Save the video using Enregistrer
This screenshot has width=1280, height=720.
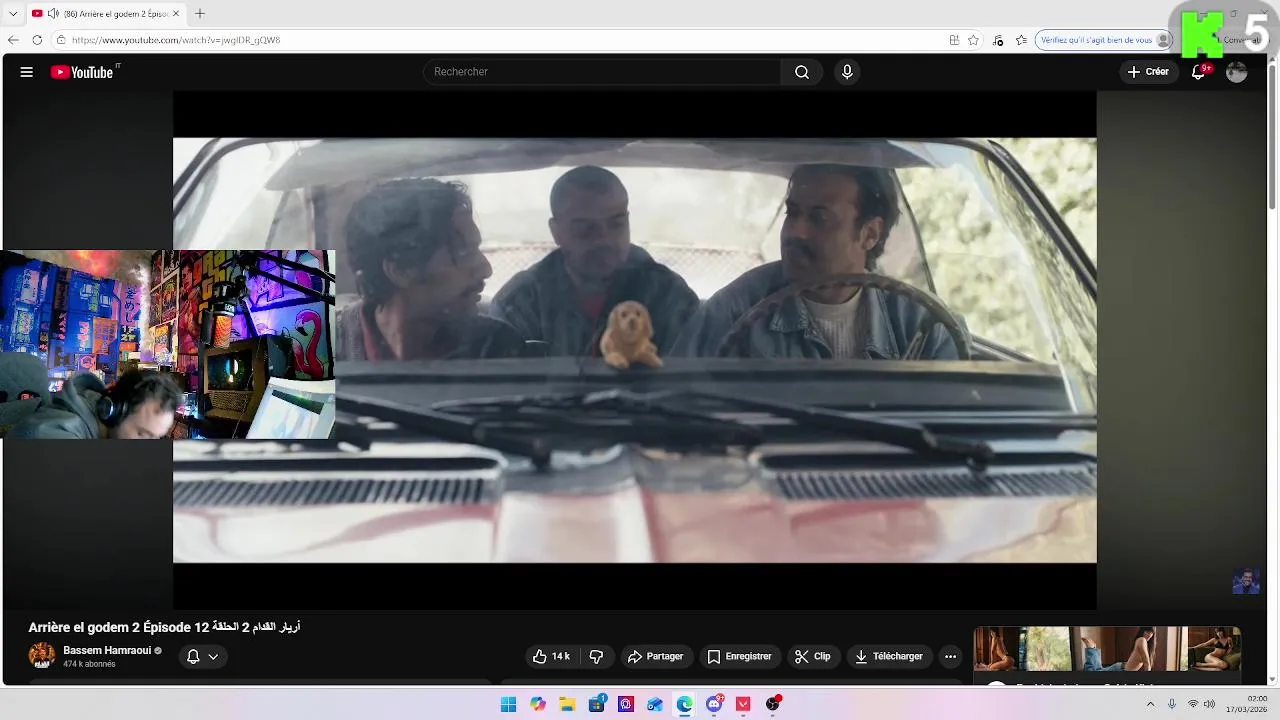739,657
